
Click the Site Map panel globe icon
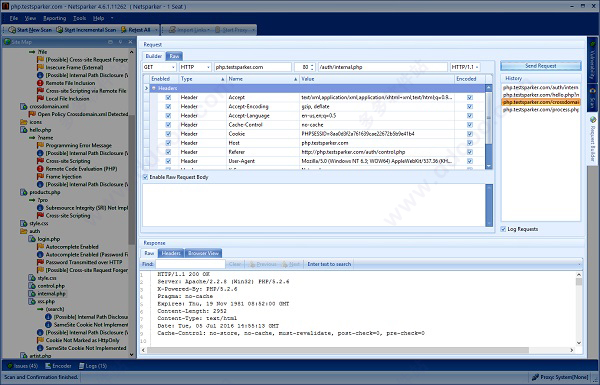click(7, 42)
